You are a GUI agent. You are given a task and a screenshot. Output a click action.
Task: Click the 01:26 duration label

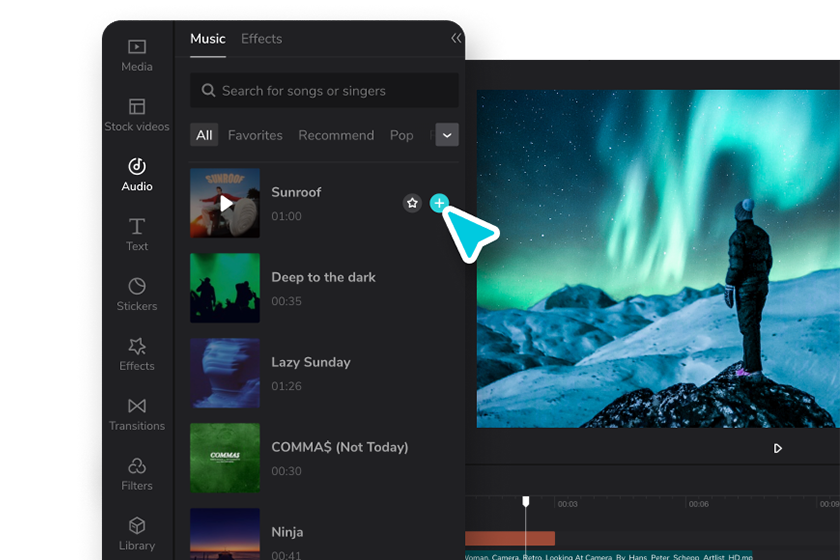pyautogui.click(x=286, y=386)
